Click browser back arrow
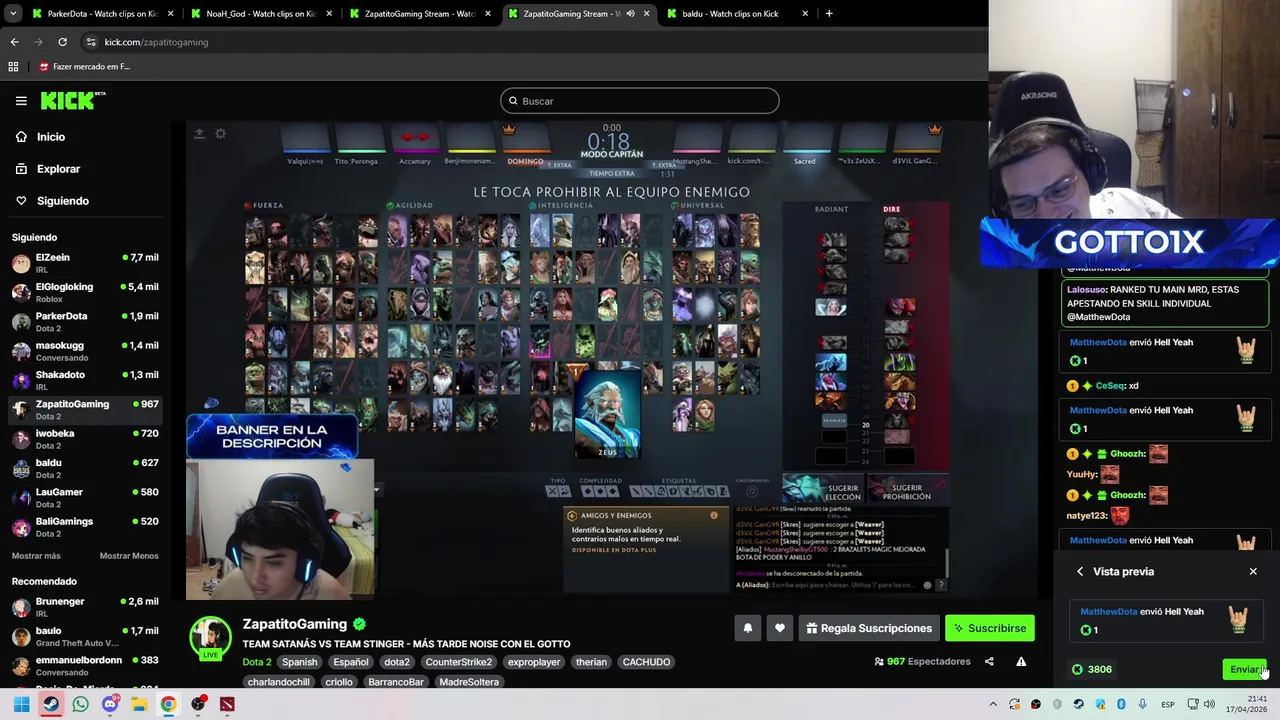The image size is (1280, 720). point(14,42)
